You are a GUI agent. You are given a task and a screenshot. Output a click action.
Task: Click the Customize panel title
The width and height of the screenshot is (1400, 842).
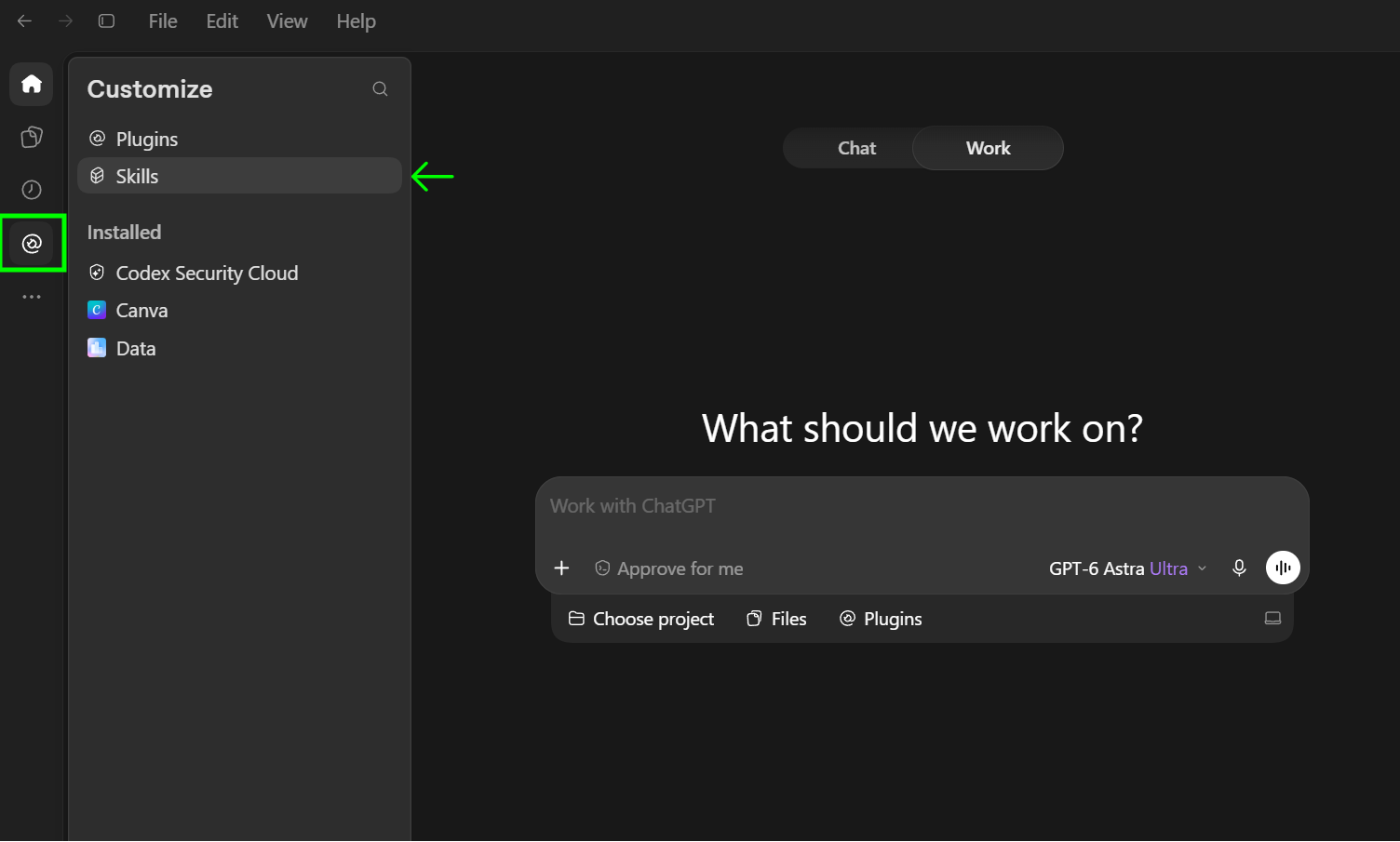(x=150, y=89)
